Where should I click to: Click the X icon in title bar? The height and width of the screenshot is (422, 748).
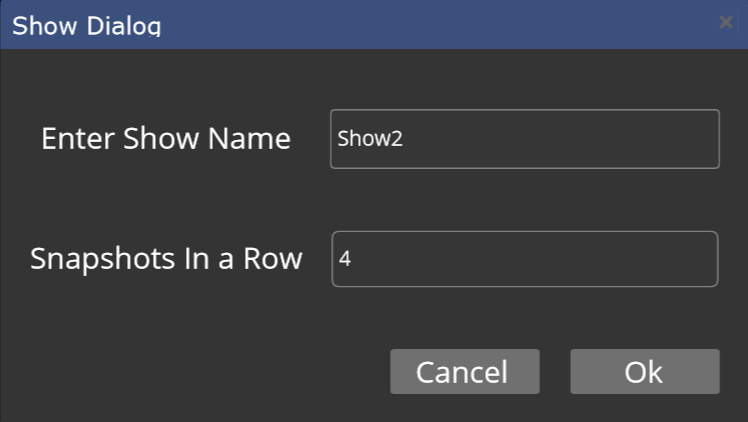(726, 22)
